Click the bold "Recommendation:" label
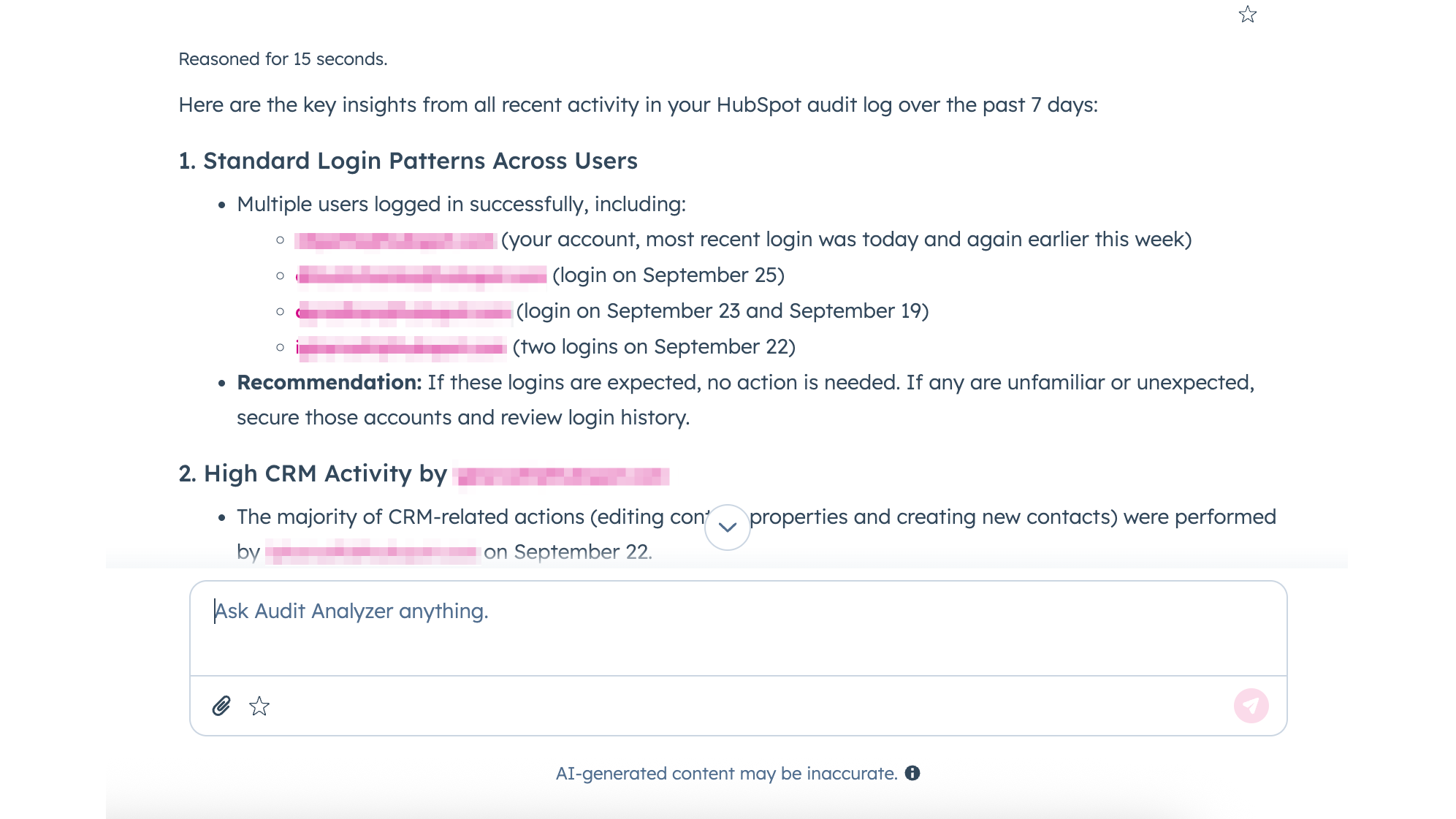Screen dimensions: 1456x819 (328, 381)
